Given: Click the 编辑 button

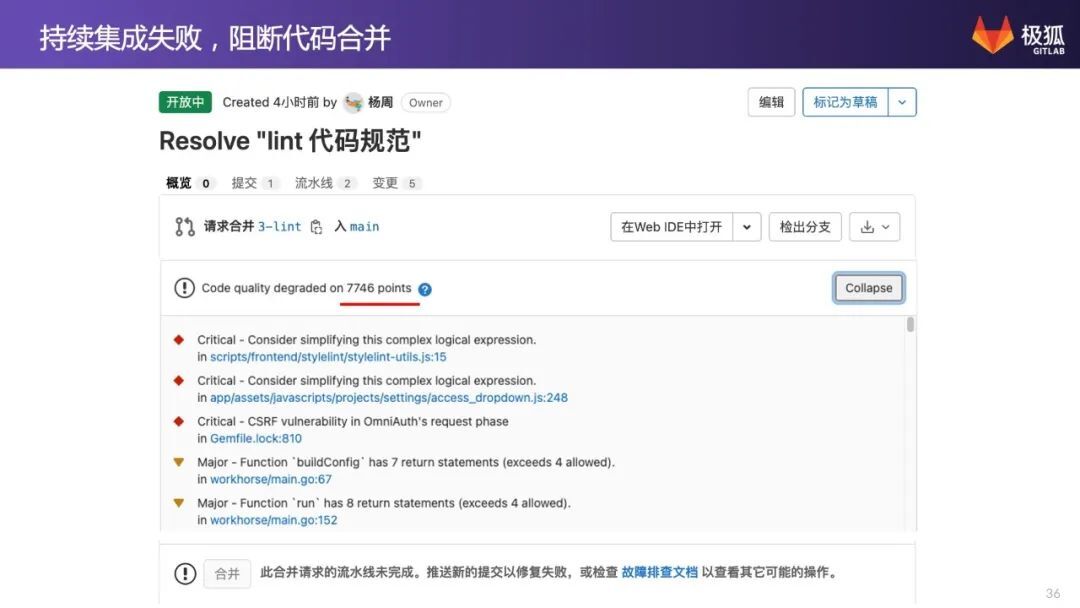Looking at the screenshot, I should [771, 103].
